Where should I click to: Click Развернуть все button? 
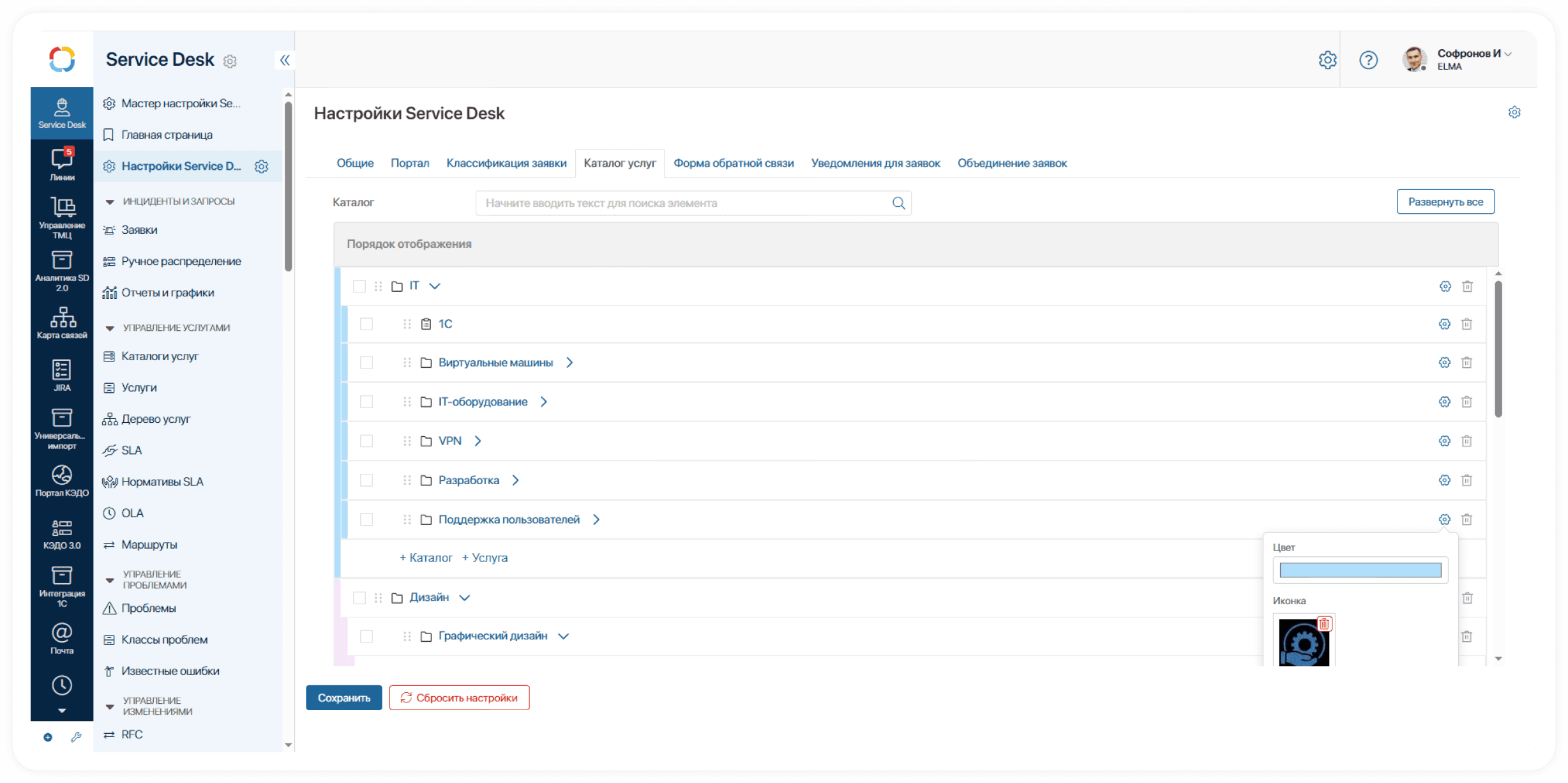click(1445, 202)
